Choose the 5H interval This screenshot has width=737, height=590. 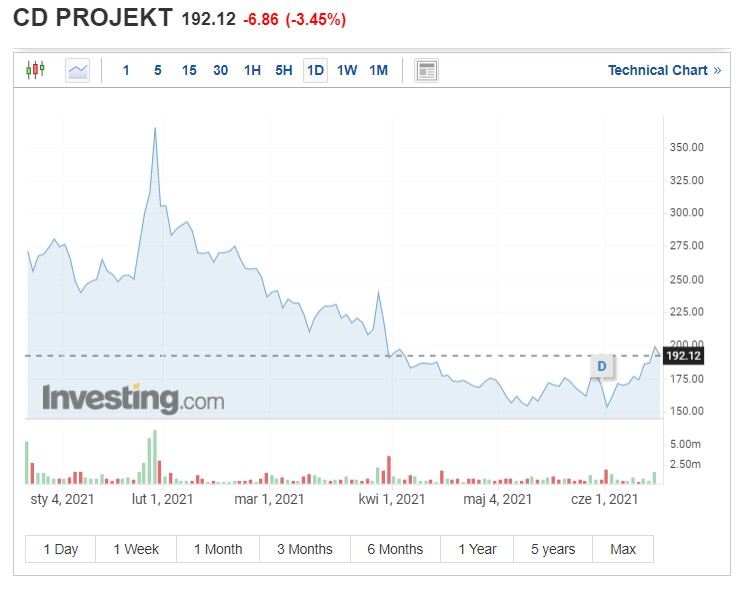284,71
